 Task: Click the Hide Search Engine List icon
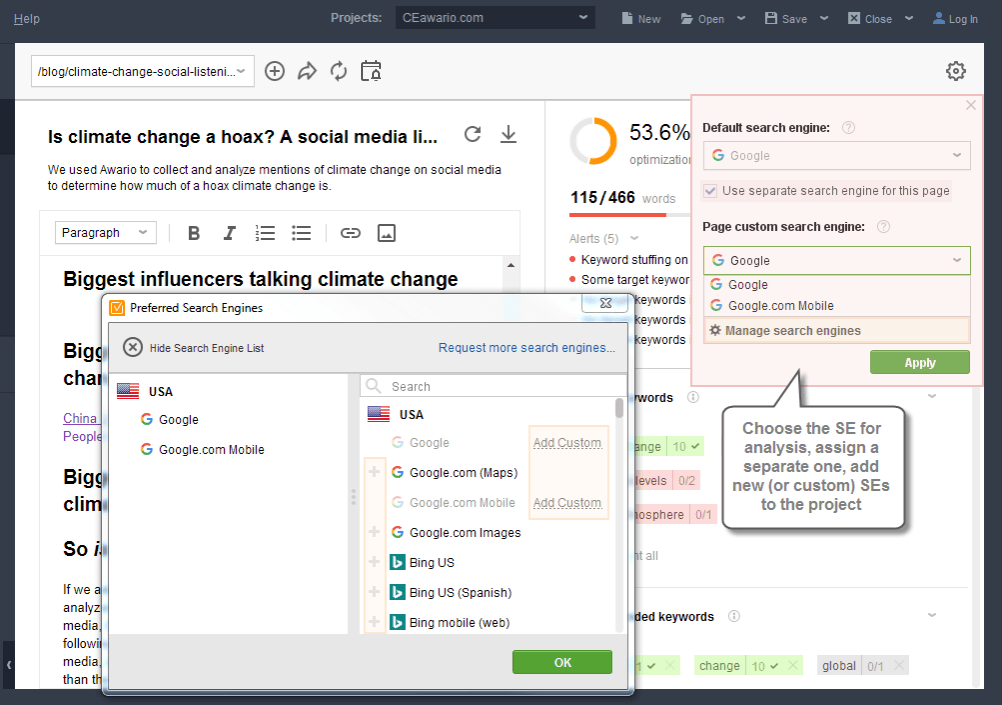[133, 347]
